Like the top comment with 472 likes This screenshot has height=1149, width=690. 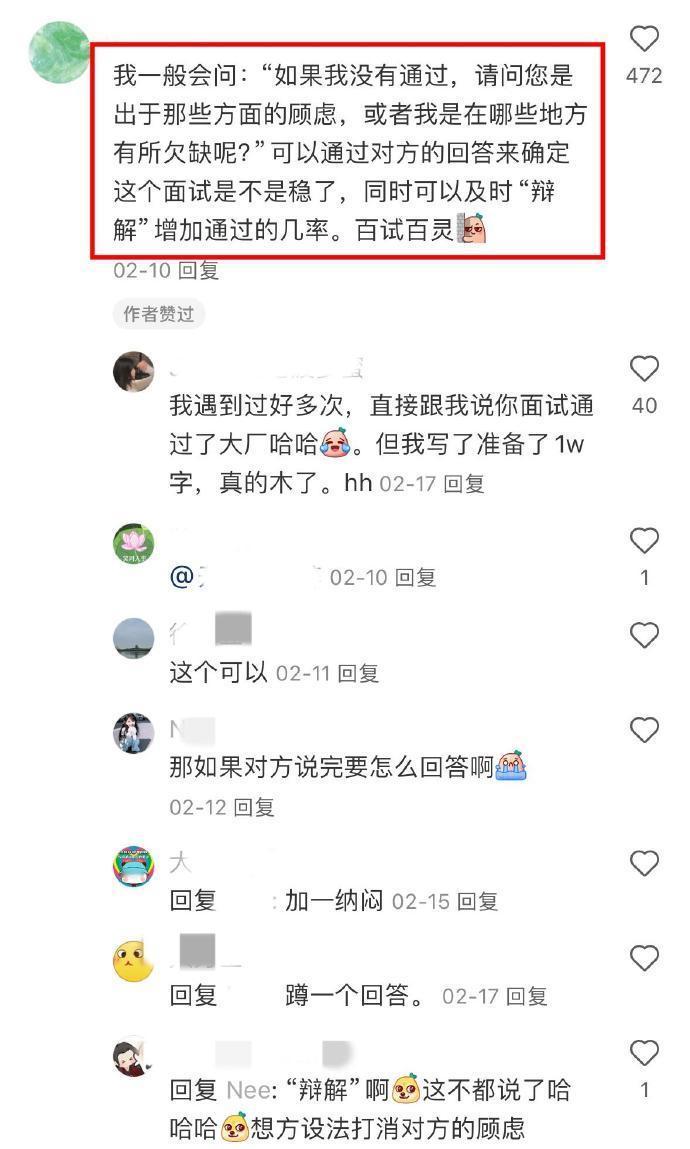(x=645, y=38)
